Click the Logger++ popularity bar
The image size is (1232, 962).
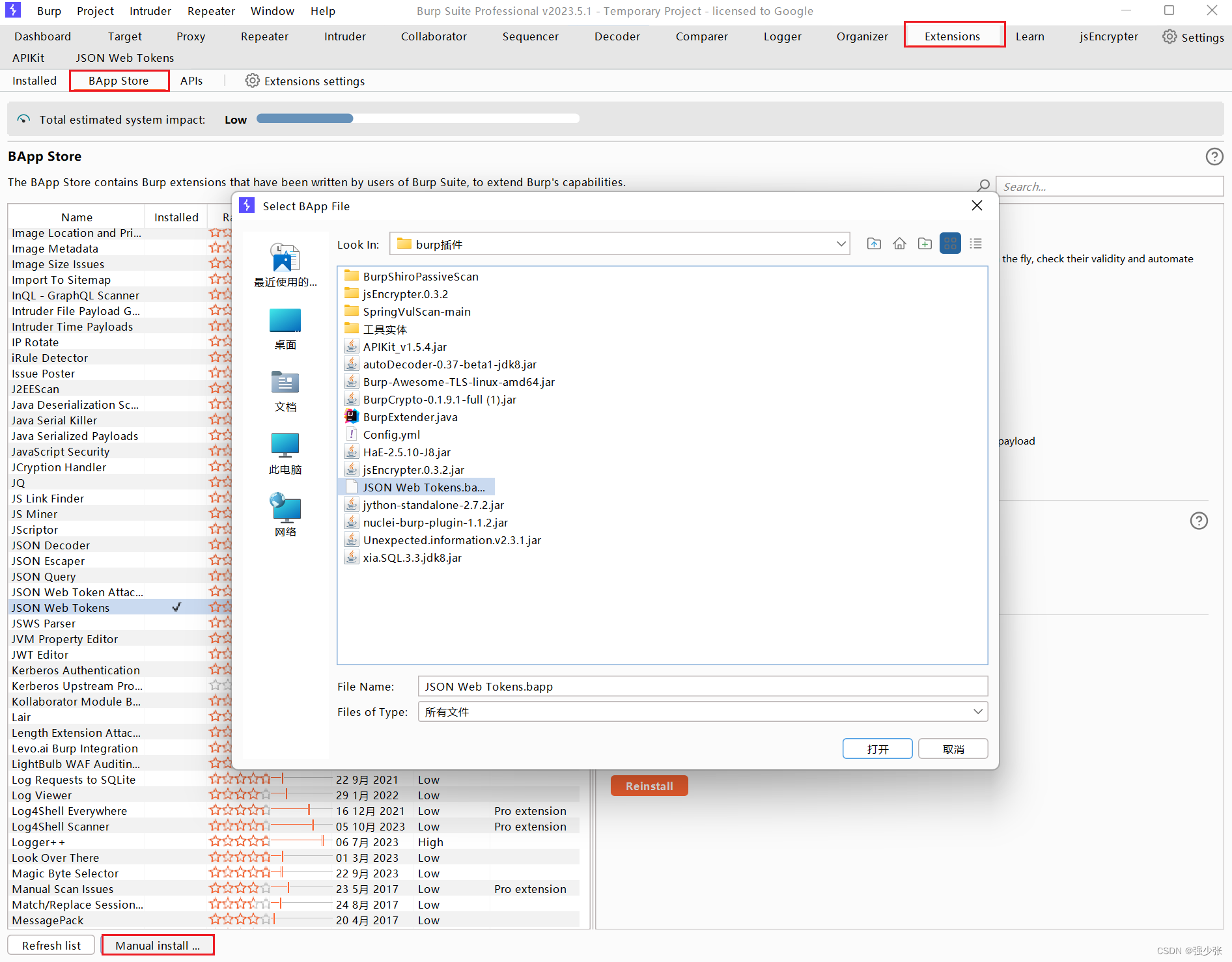[x=302, y=842]
